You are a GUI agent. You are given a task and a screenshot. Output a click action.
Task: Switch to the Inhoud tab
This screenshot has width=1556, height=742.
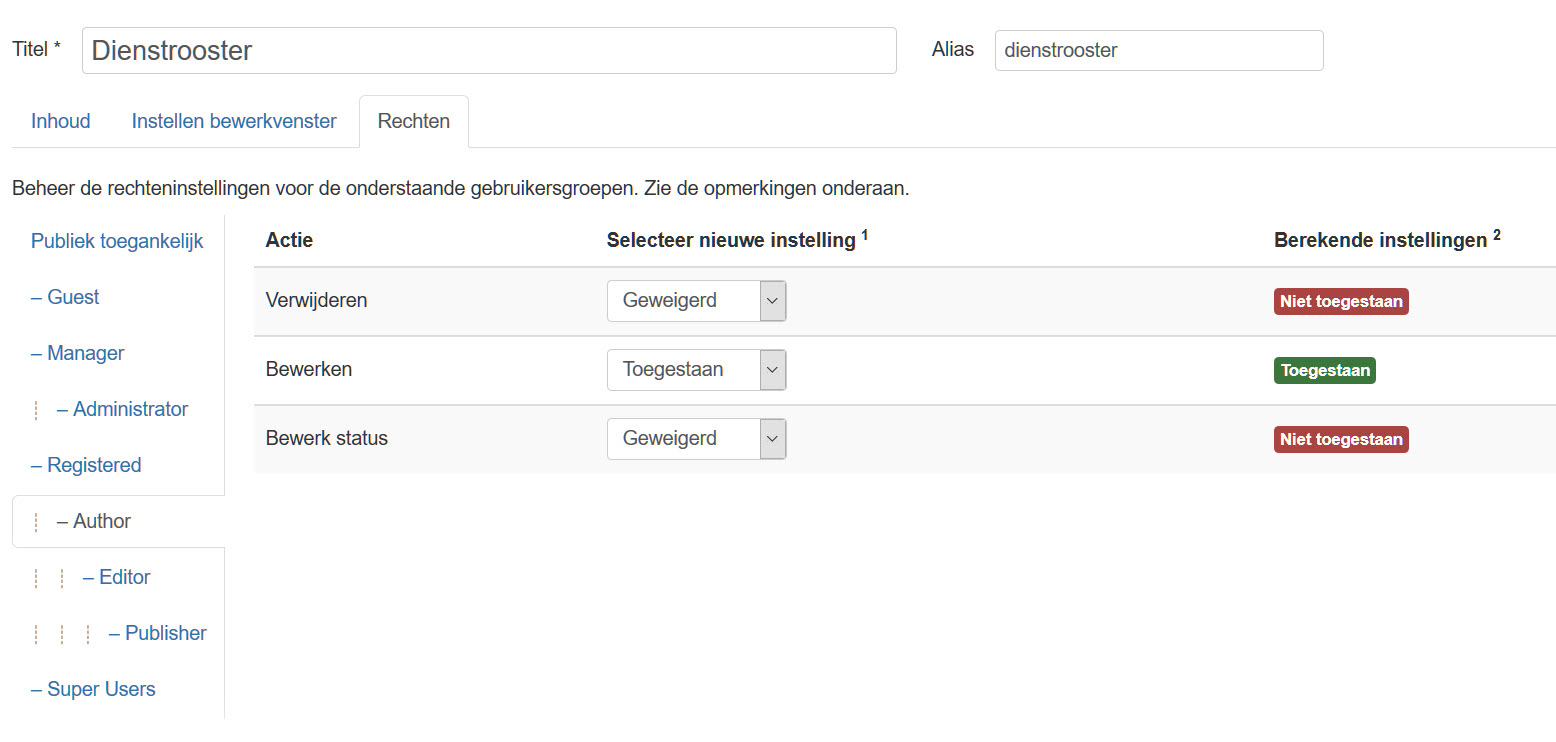tap(61, 122)
